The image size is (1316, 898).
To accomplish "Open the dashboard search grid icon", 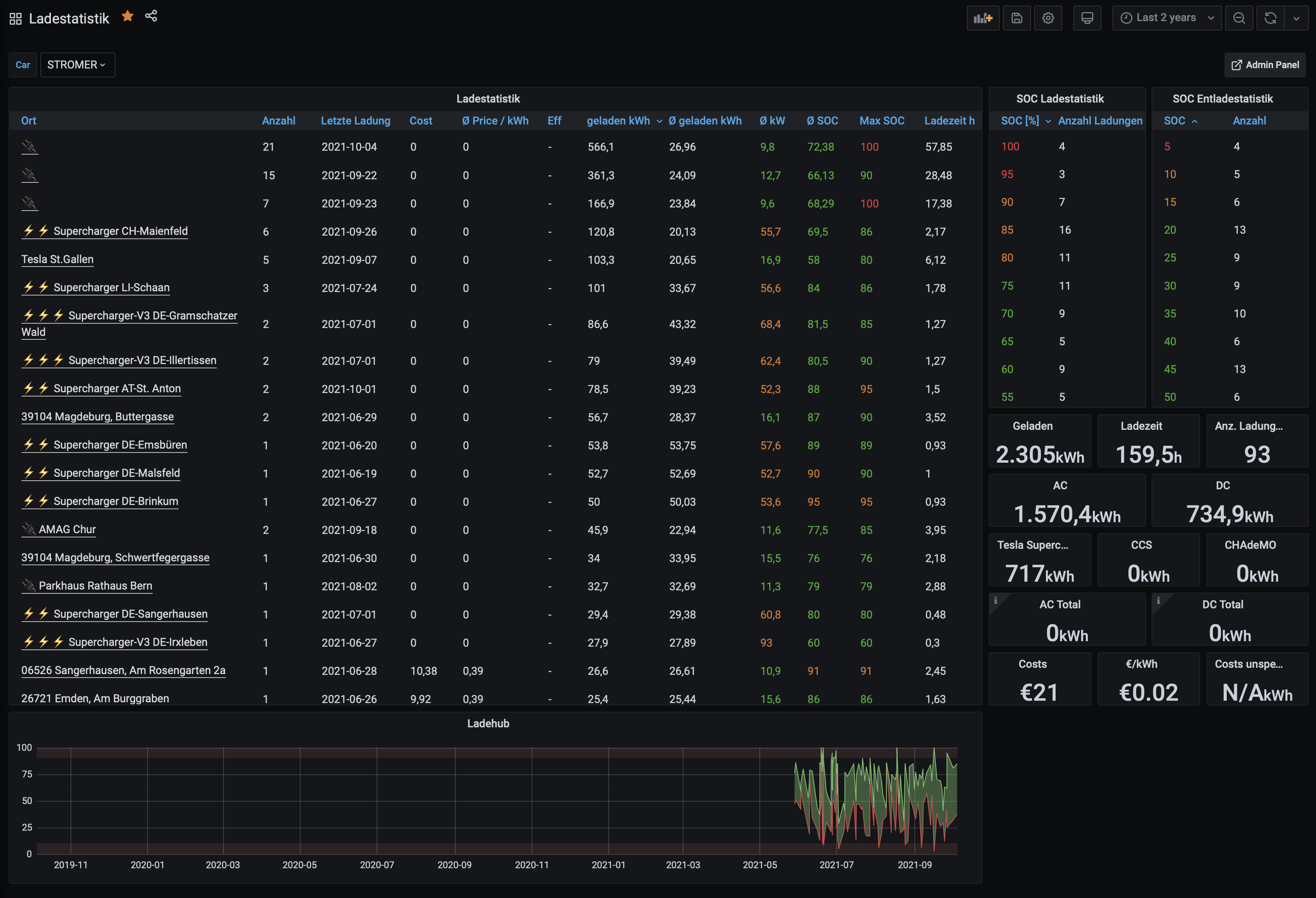I will pos(15,19).
